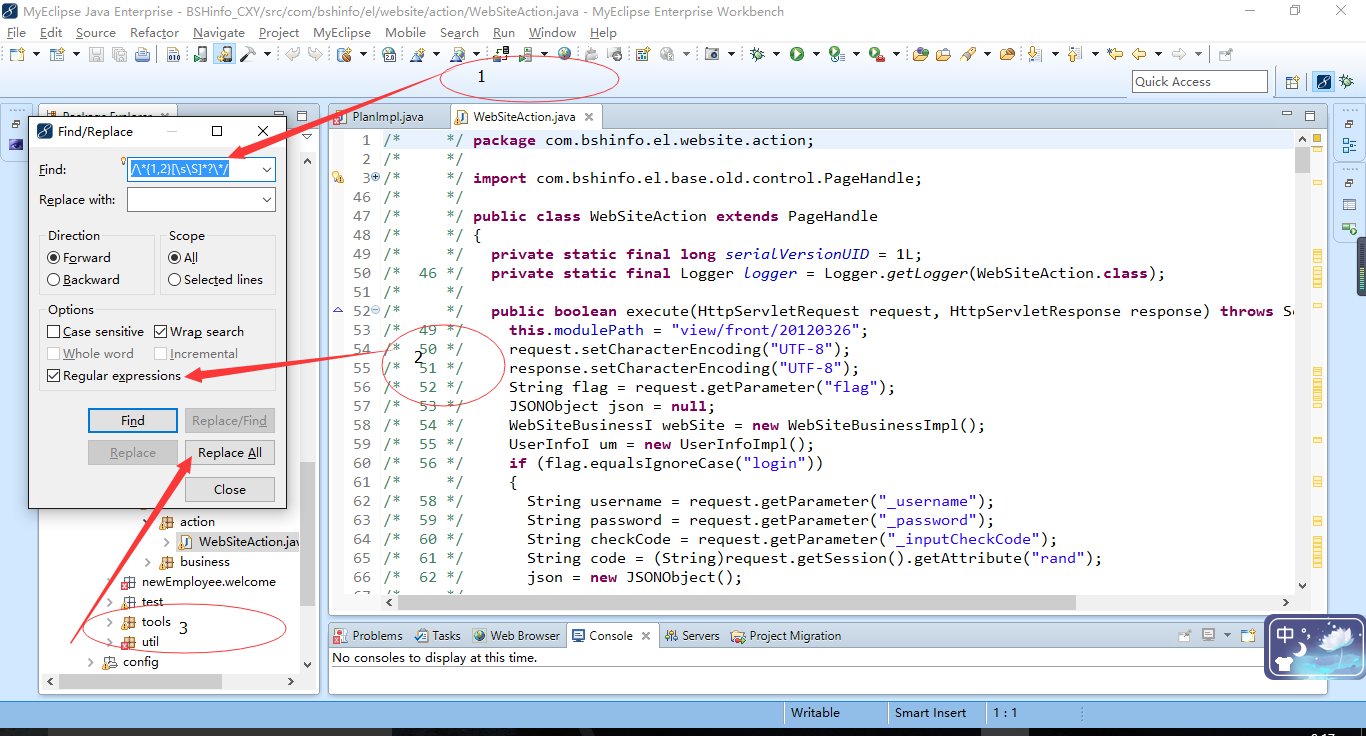The image size is (1366, 736).
Task: Expand the folded imports on line 3
Action: (376, 178)
